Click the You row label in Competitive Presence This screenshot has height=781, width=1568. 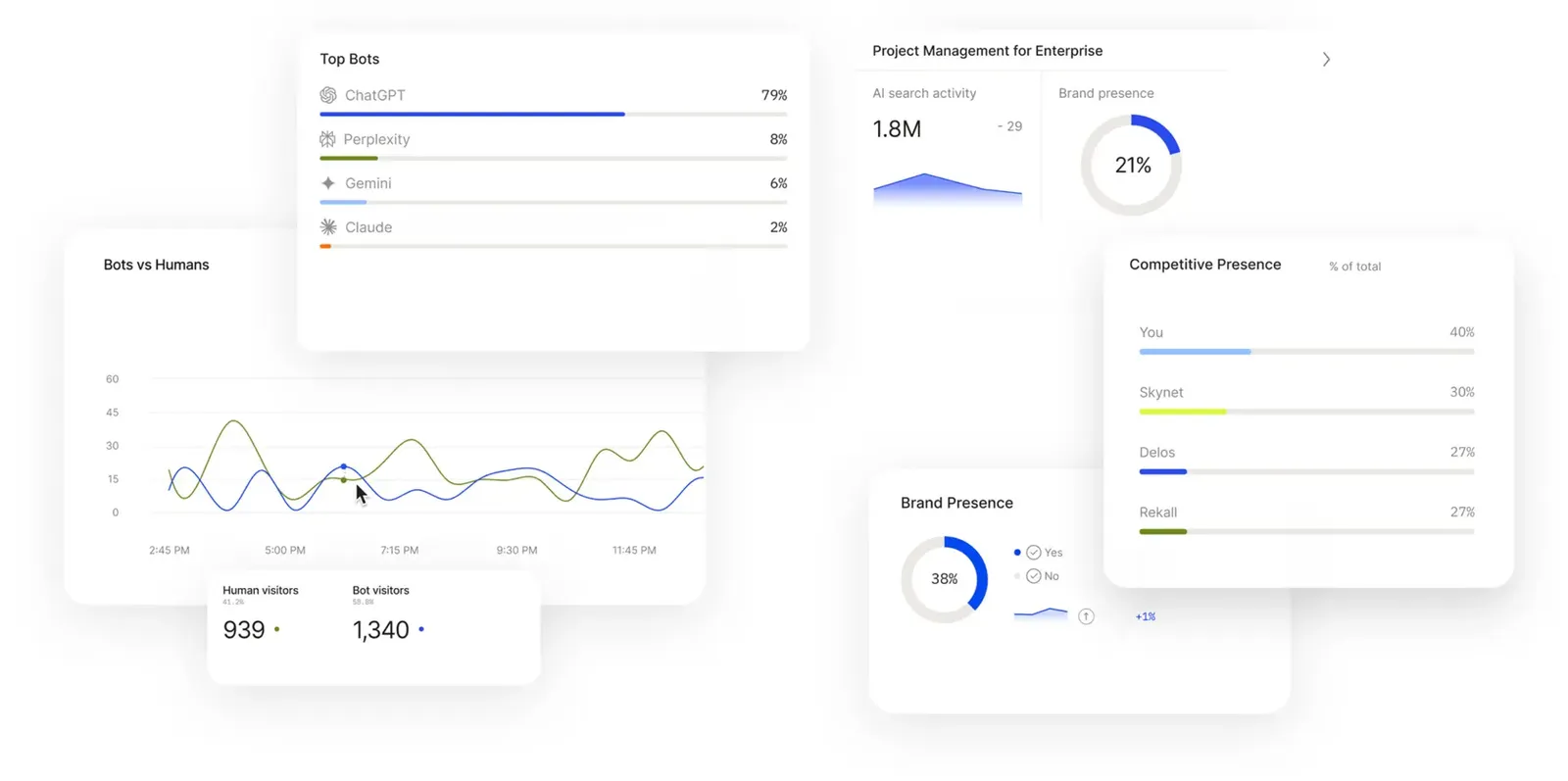(x=1151, y=332)
